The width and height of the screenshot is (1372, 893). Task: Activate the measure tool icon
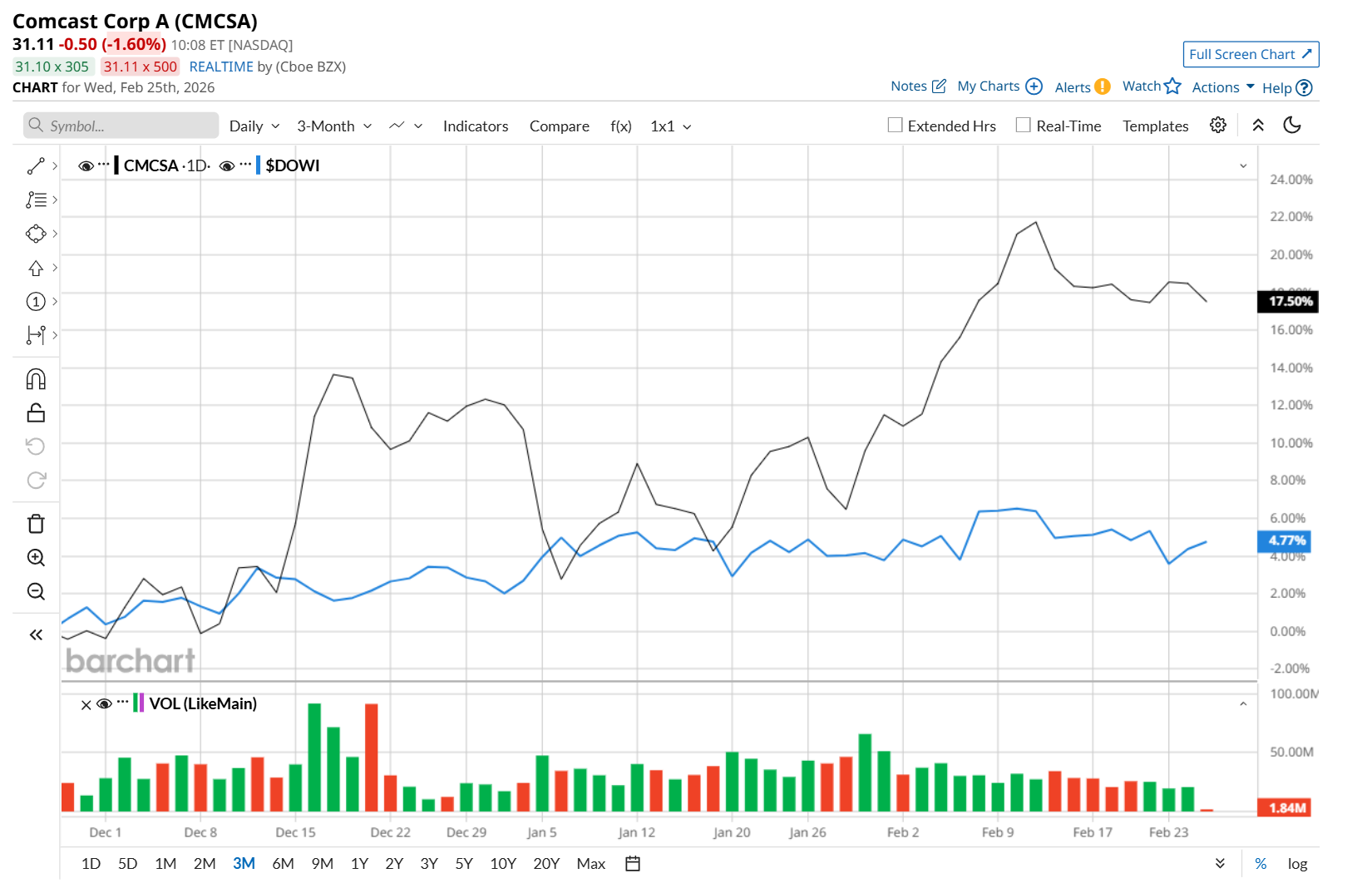[x=36, y=335]
